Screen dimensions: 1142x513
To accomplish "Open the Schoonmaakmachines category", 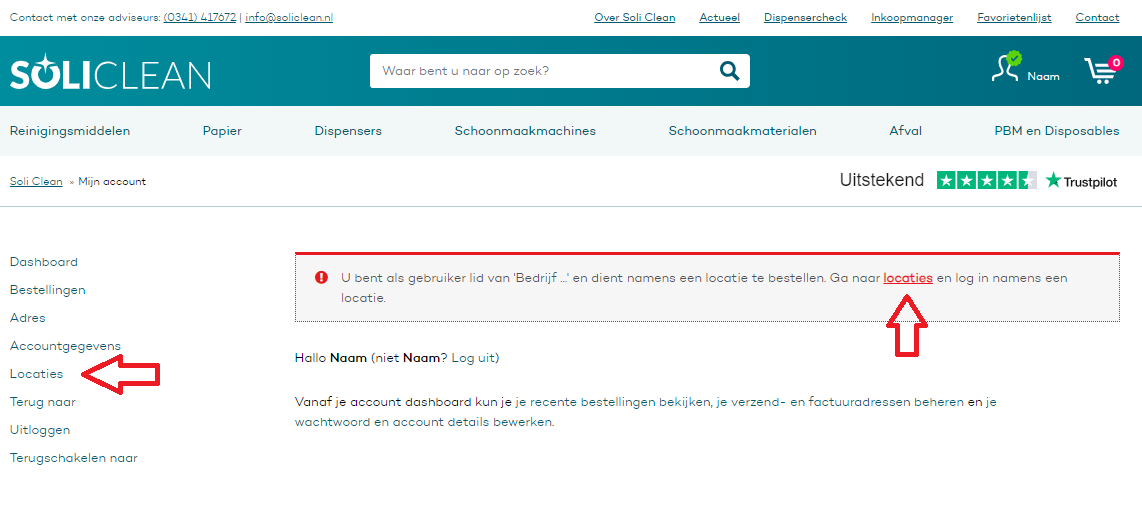I will tap(525, 131).
